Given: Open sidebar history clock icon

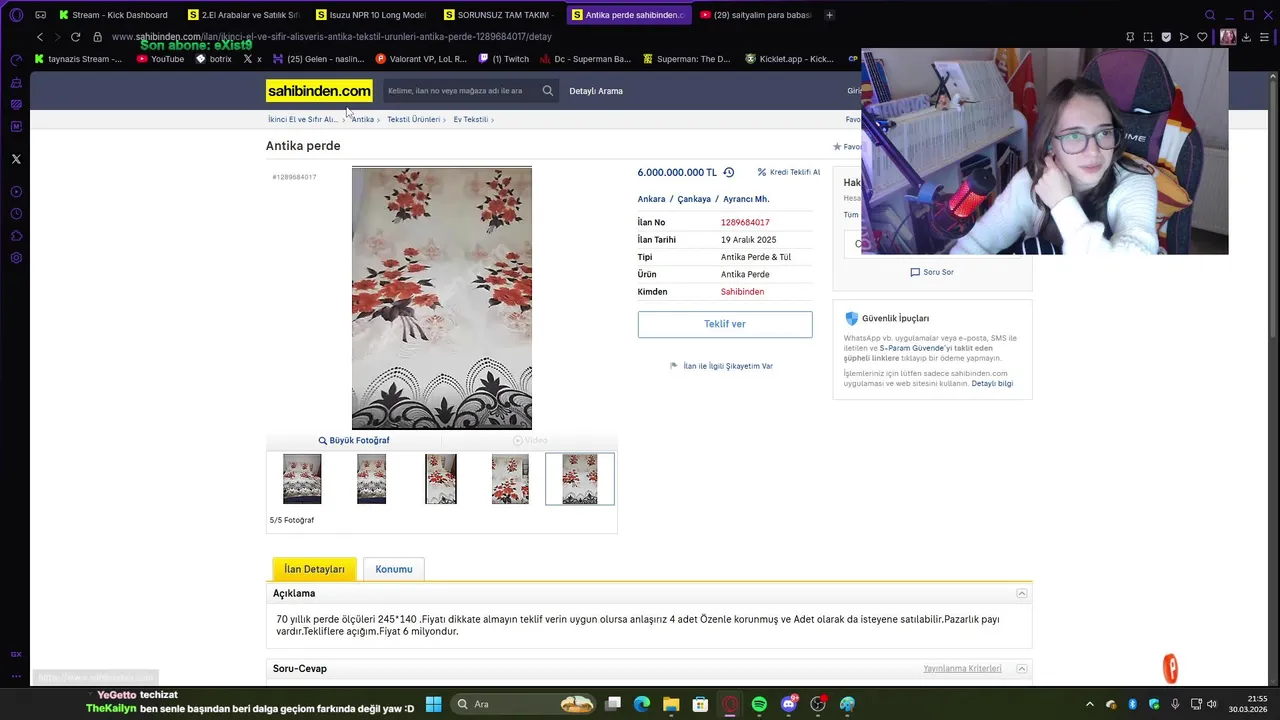Looking at the screenshot, I should click(x=16, y=214).
